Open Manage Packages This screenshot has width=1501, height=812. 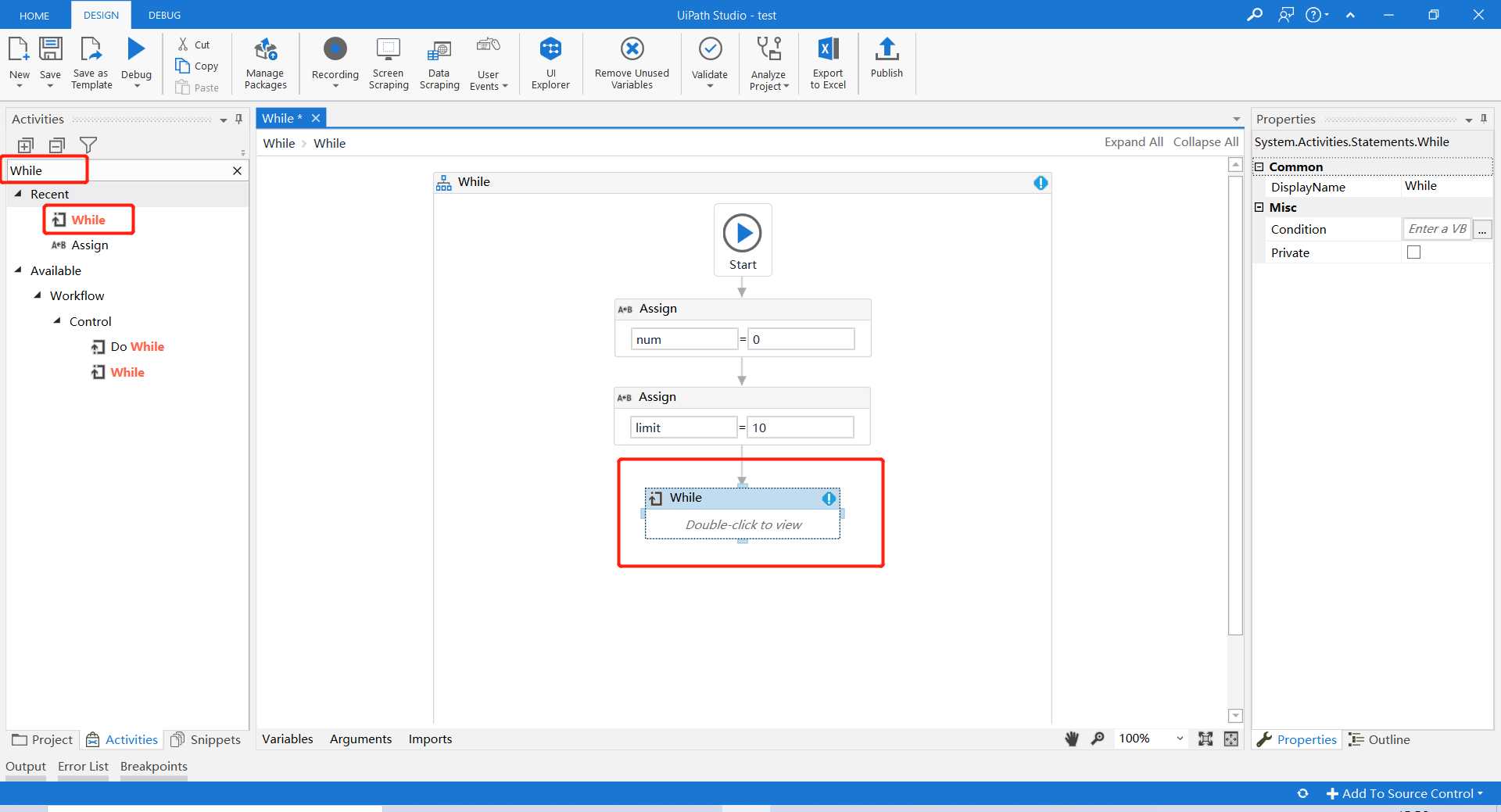(265, 63)
